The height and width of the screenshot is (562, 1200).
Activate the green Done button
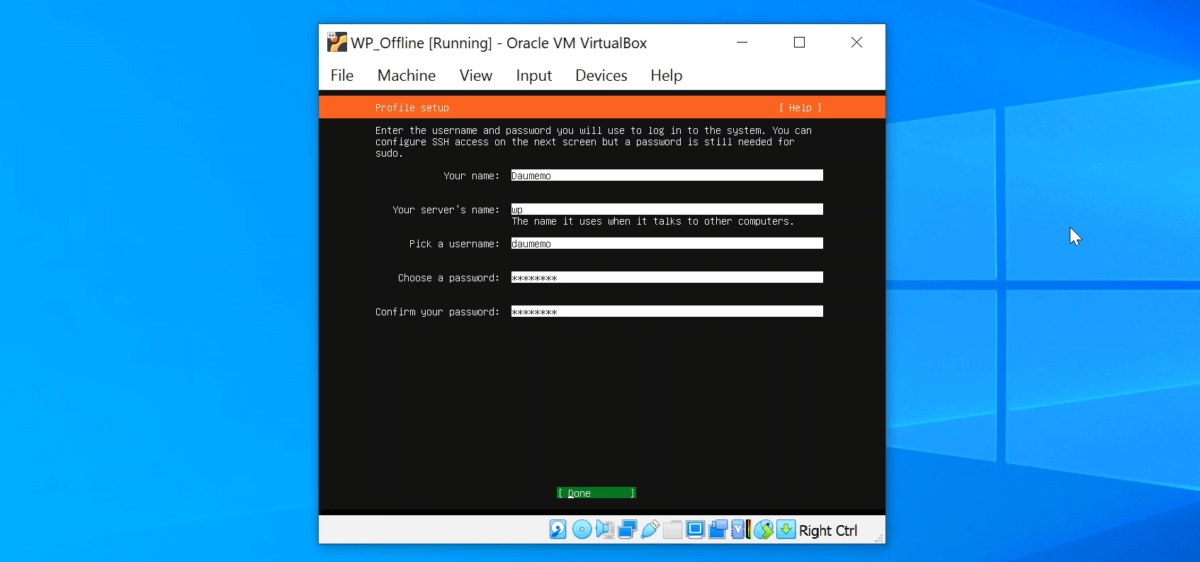596,493
